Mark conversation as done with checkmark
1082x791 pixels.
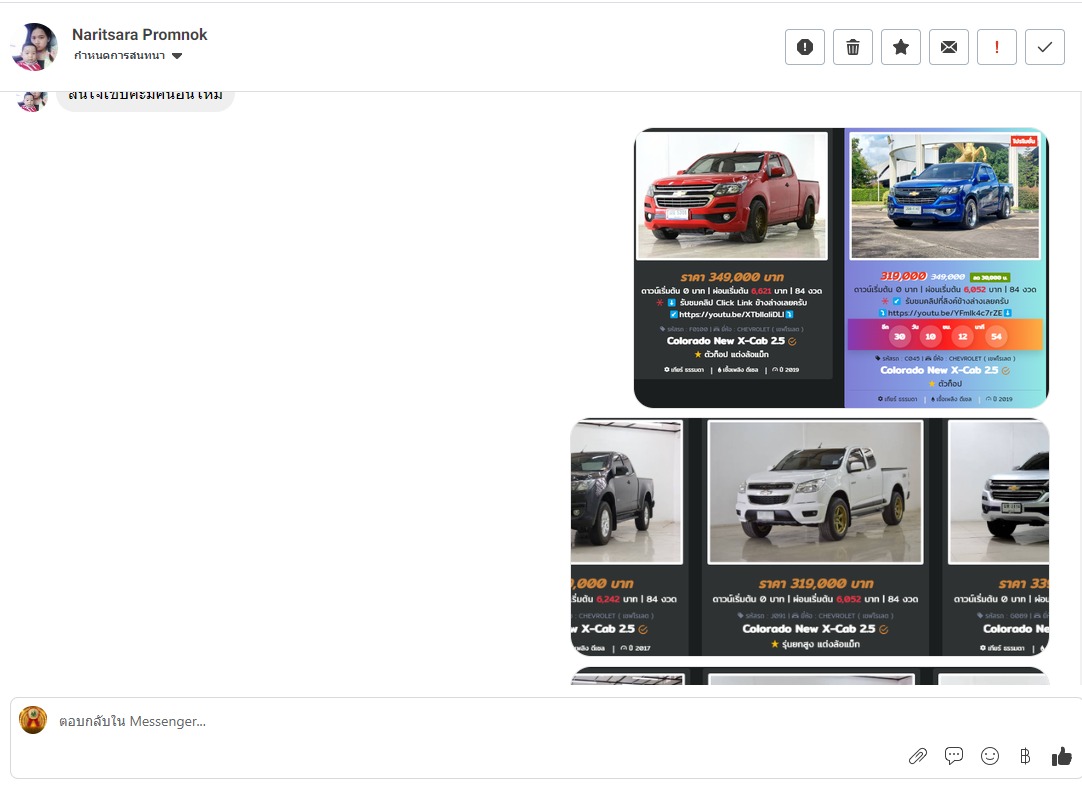(x=1045, y=47)
